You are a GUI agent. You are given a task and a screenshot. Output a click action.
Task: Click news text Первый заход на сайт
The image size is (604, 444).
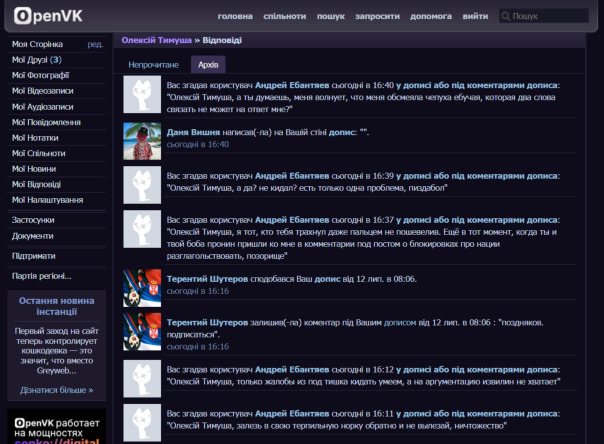pos(57,351)
